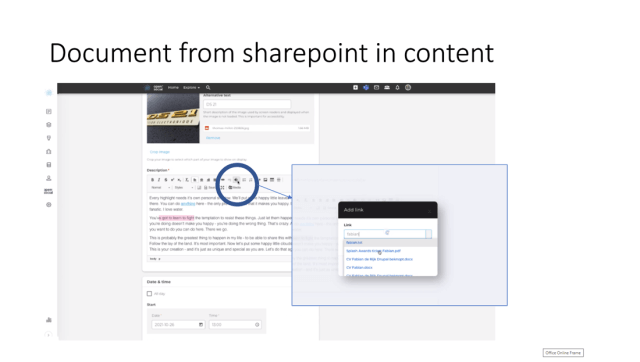Close the Add link dialog

429,211
